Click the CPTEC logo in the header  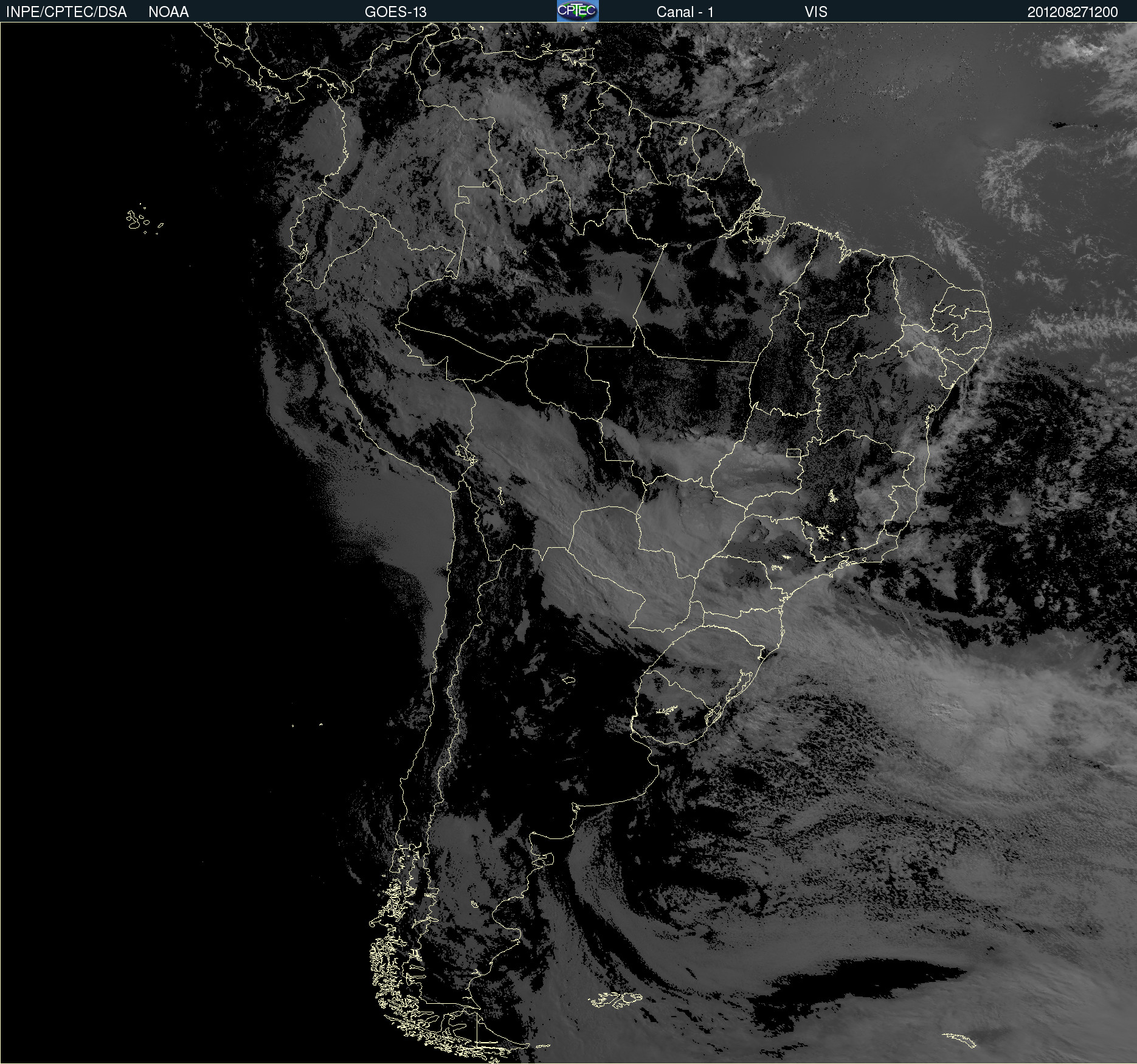click(x=578, y=11)
